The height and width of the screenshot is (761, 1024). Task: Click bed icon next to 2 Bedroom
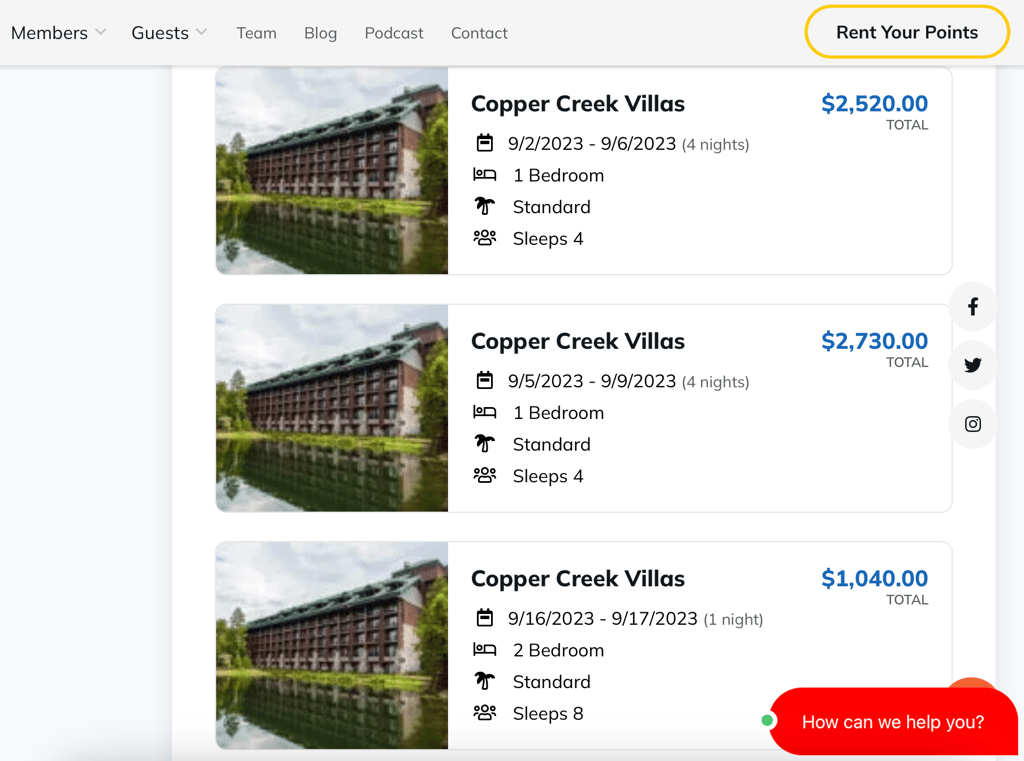point(485,650)
